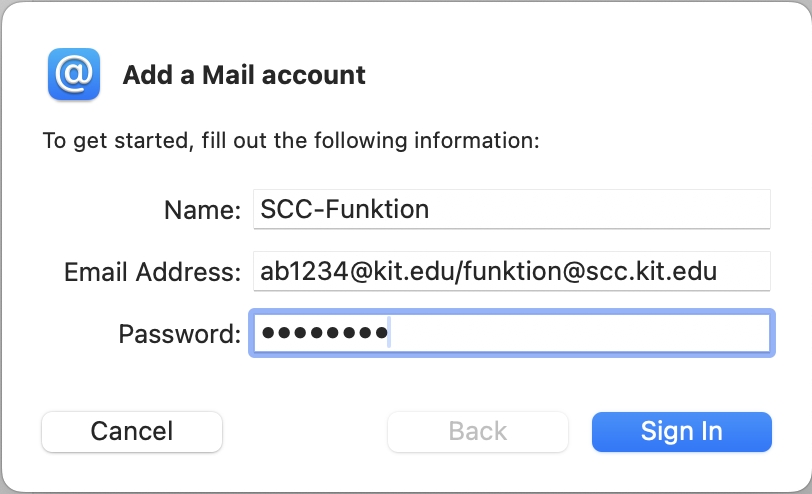Focus the Name input field
812x494 pixels.
pyautogui.click(x=512, y=209)
